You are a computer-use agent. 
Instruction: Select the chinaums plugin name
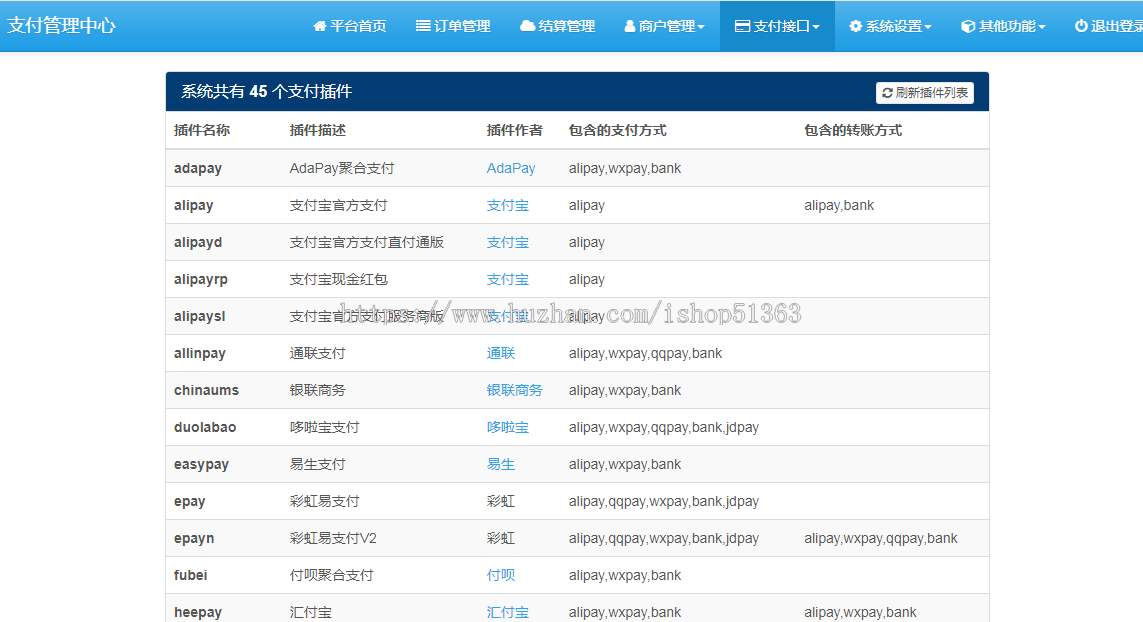(x=206, y=391)
